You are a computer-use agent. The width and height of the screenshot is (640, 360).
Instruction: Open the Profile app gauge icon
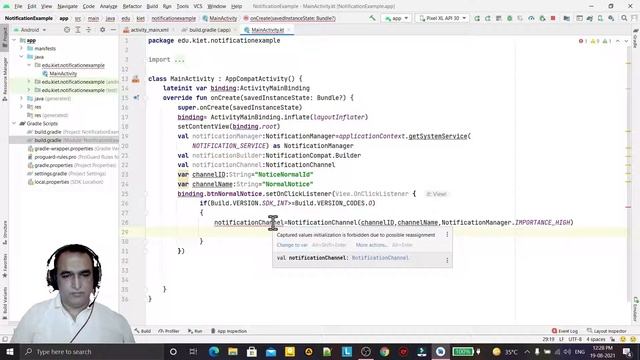531,18
